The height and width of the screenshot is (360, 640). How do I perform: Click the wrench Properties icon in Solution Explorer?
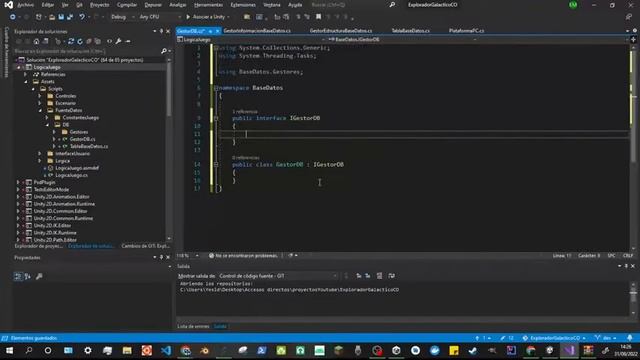click(118, 41)
